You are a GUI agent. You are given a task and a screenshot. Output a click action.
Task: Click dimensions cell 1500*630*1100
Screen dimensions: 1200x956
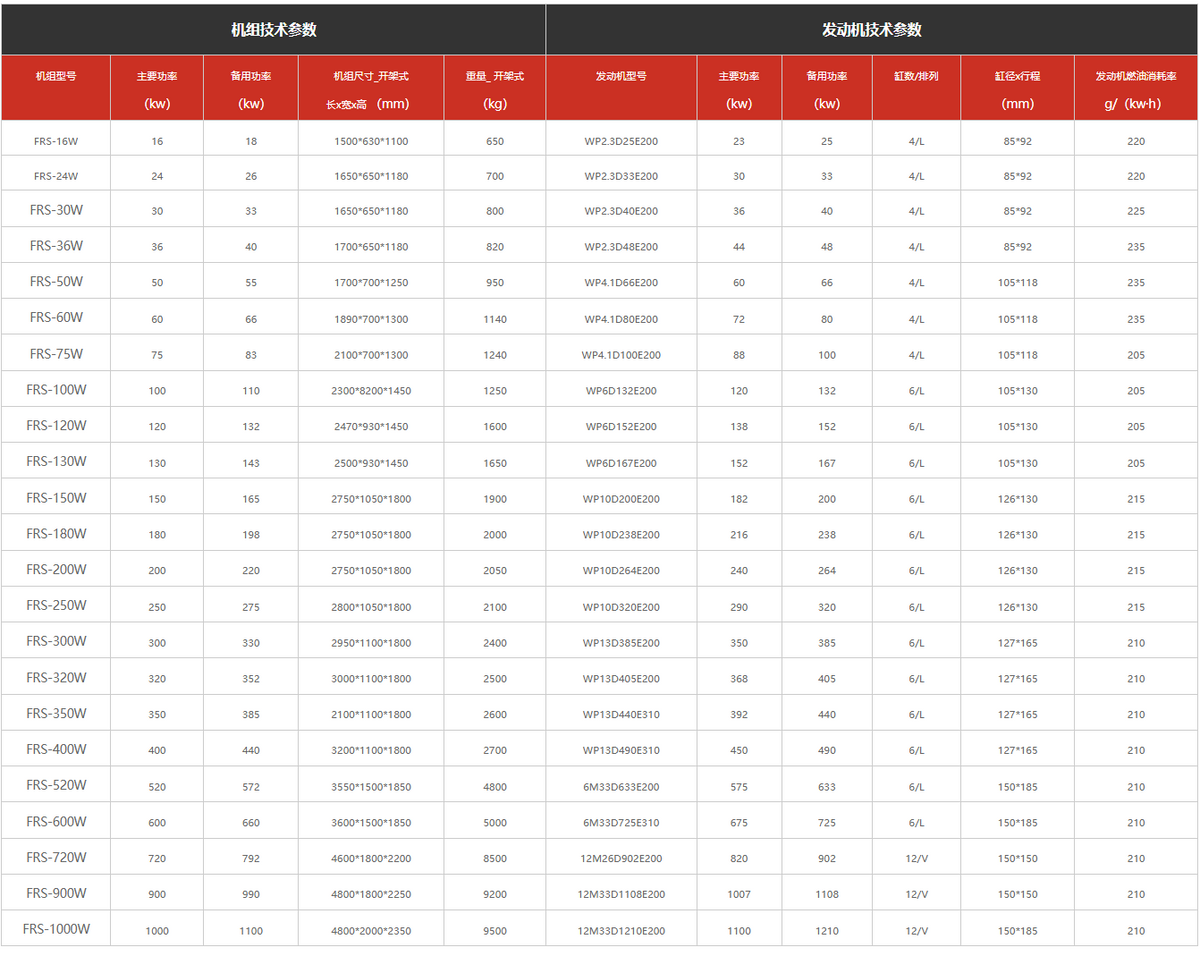[371, 141]
